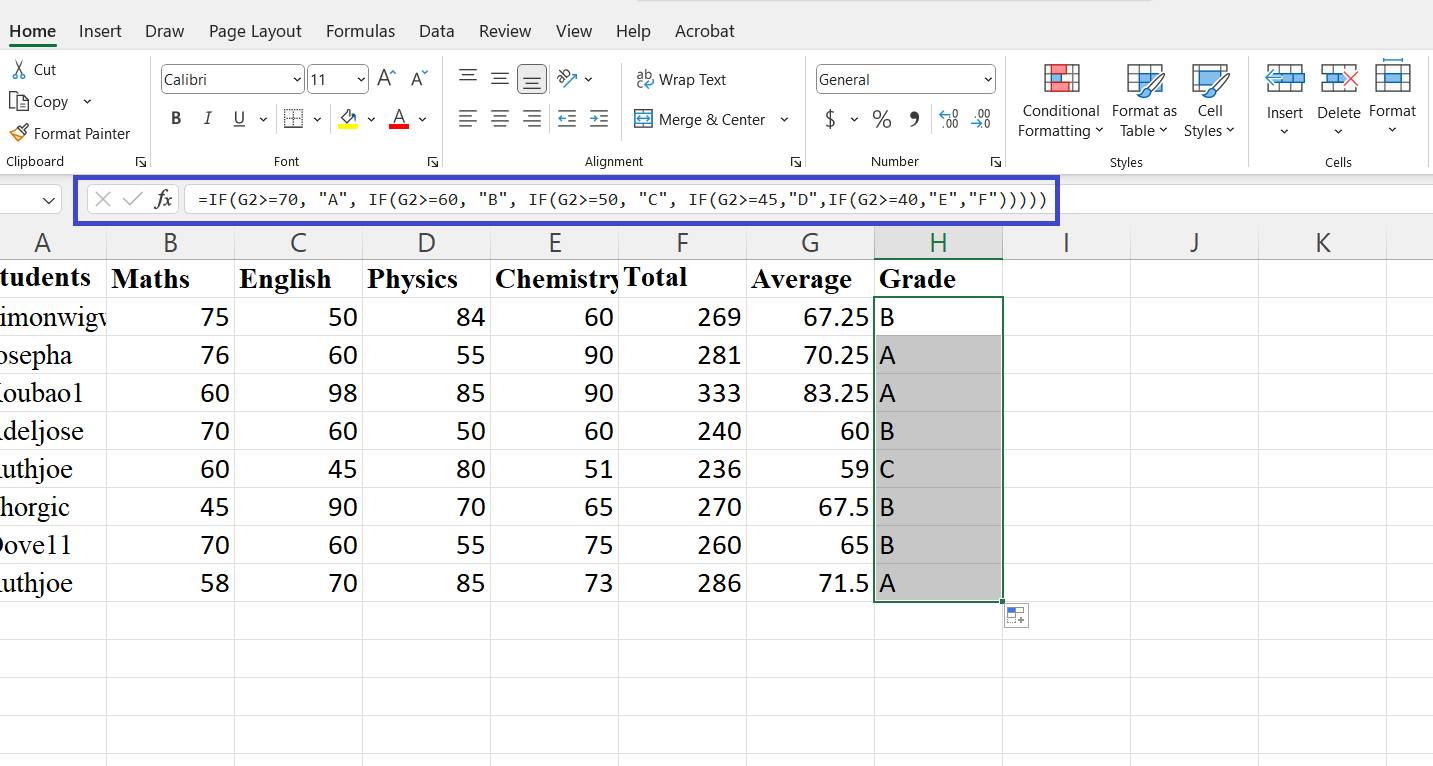Image resolution: width=1433 pixels, height=766 pixels.
Task: Toggle Bold formatting
Action: 176,119
